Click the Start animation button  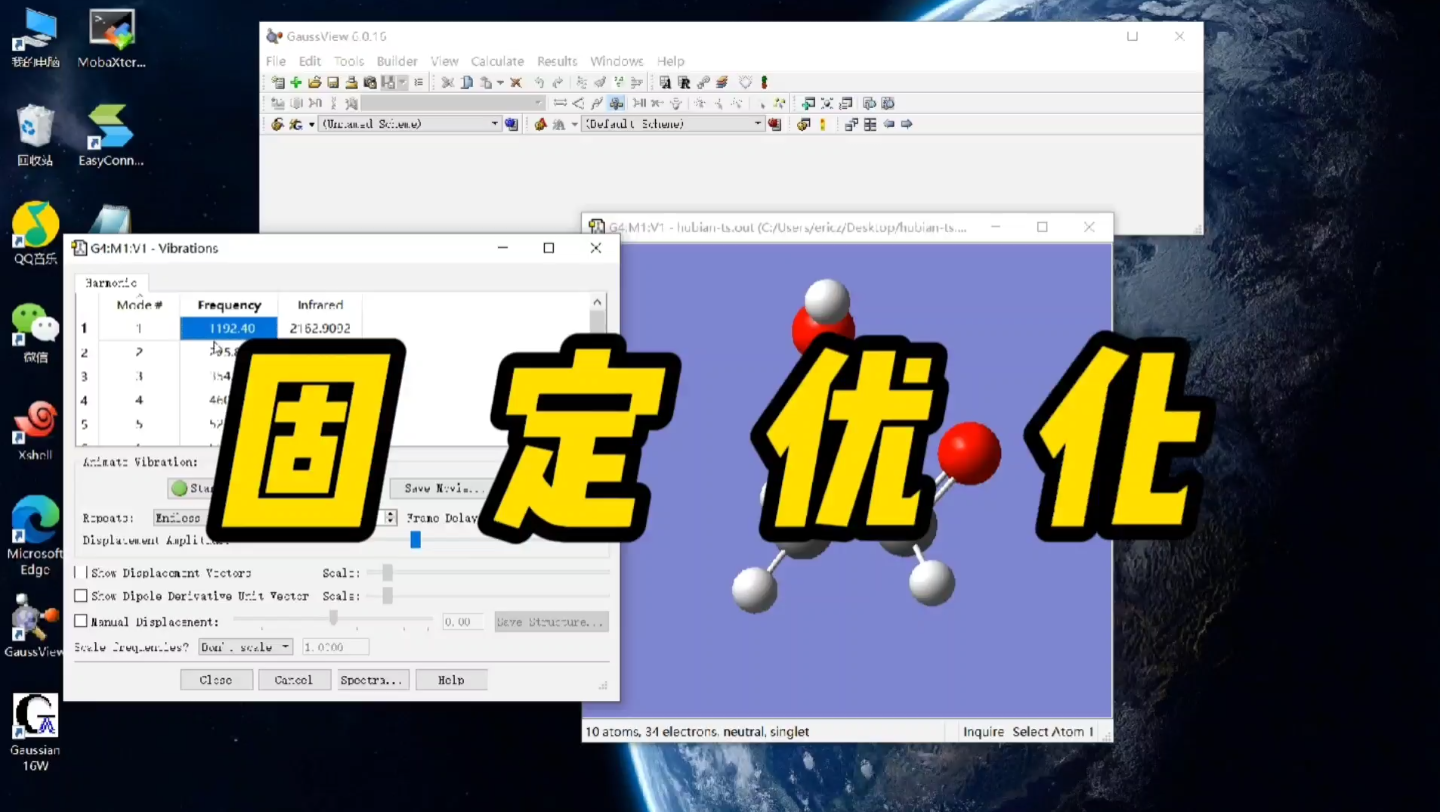click(x=192, y=488)
